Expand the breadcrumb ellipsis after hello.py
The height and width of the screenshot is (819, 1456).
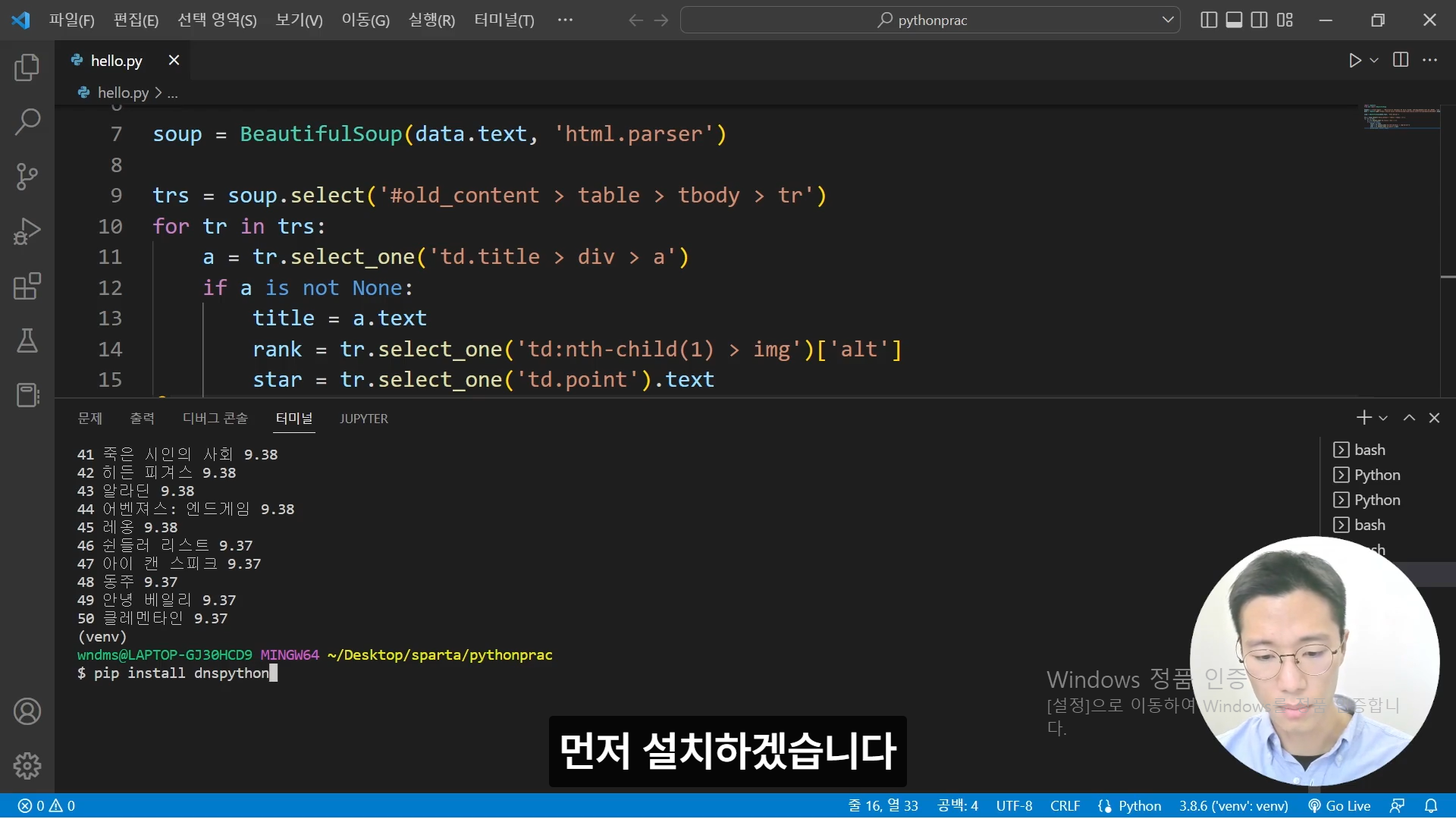tap(173, 93)
